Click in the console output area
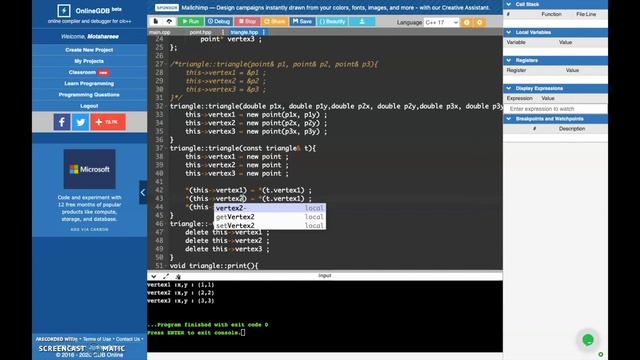The height and width of the screenshot is (360, 640). pyautogui.click(x=325, y=316)
